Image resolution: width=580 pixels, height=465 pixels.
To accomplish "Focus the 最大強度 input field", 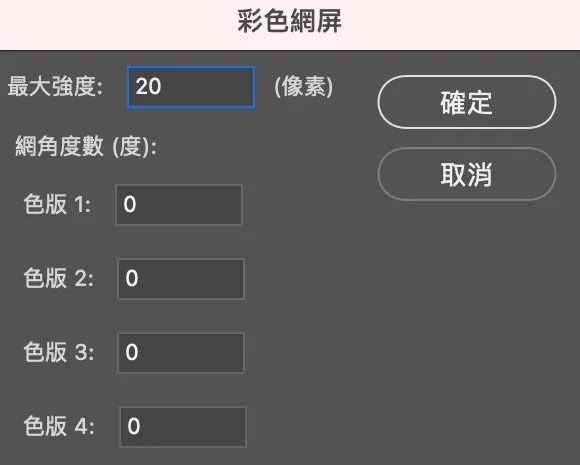I will [191, 87].
